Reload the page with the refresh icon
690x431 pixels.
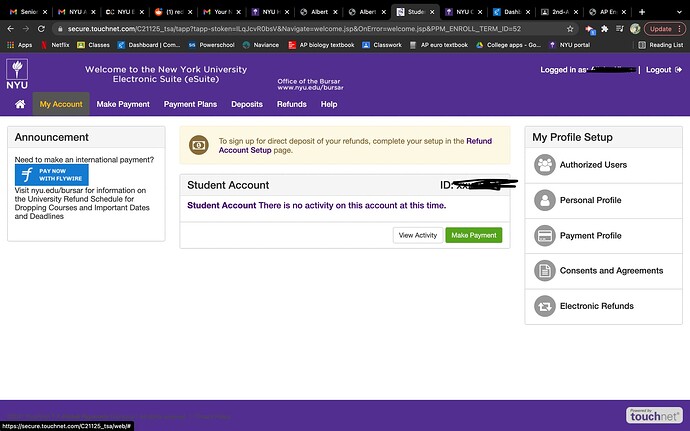click(41, 29)
